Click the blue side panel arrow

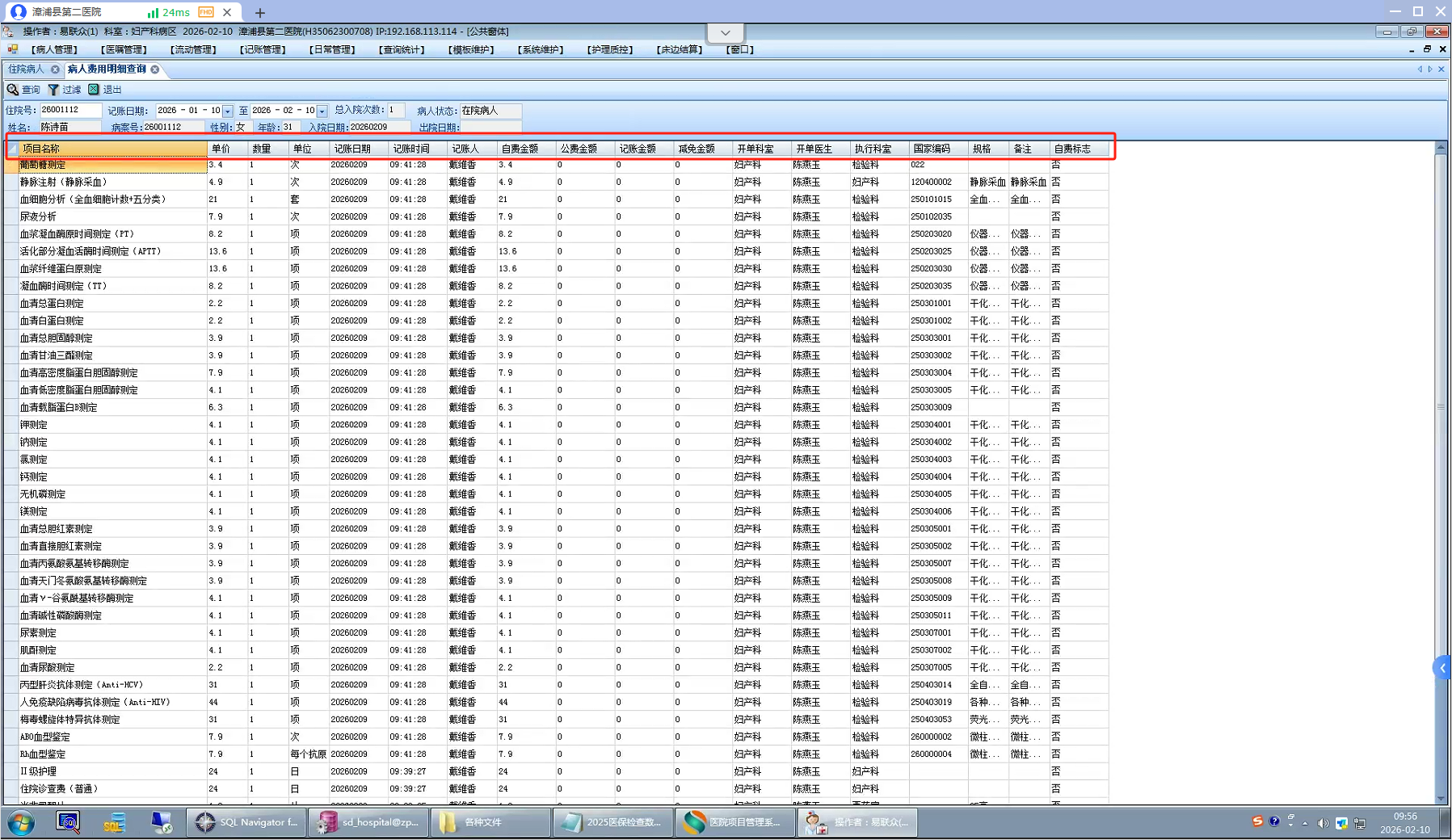coord(1441,668)
